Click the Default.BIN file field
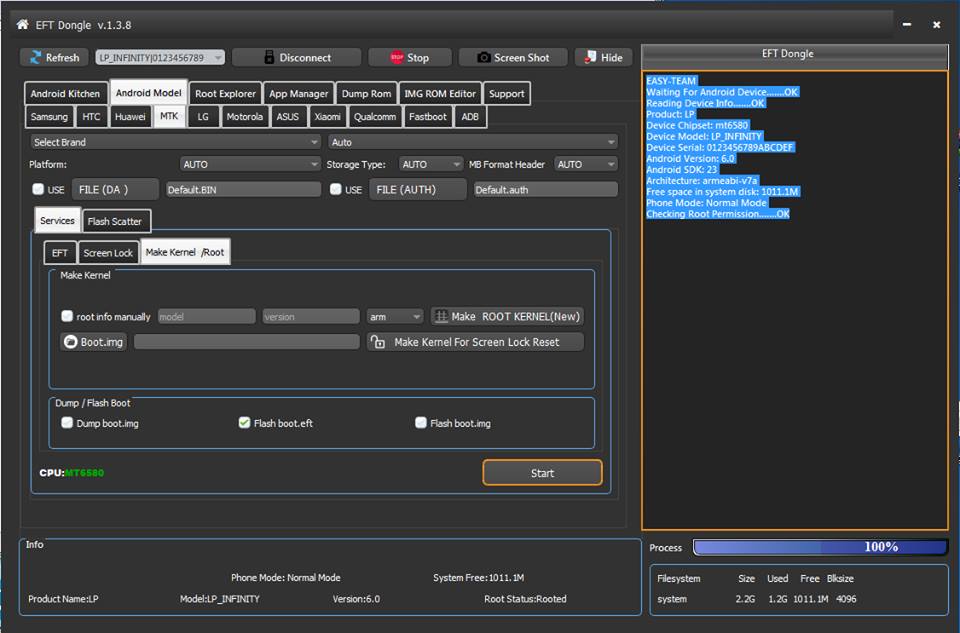 243,189
